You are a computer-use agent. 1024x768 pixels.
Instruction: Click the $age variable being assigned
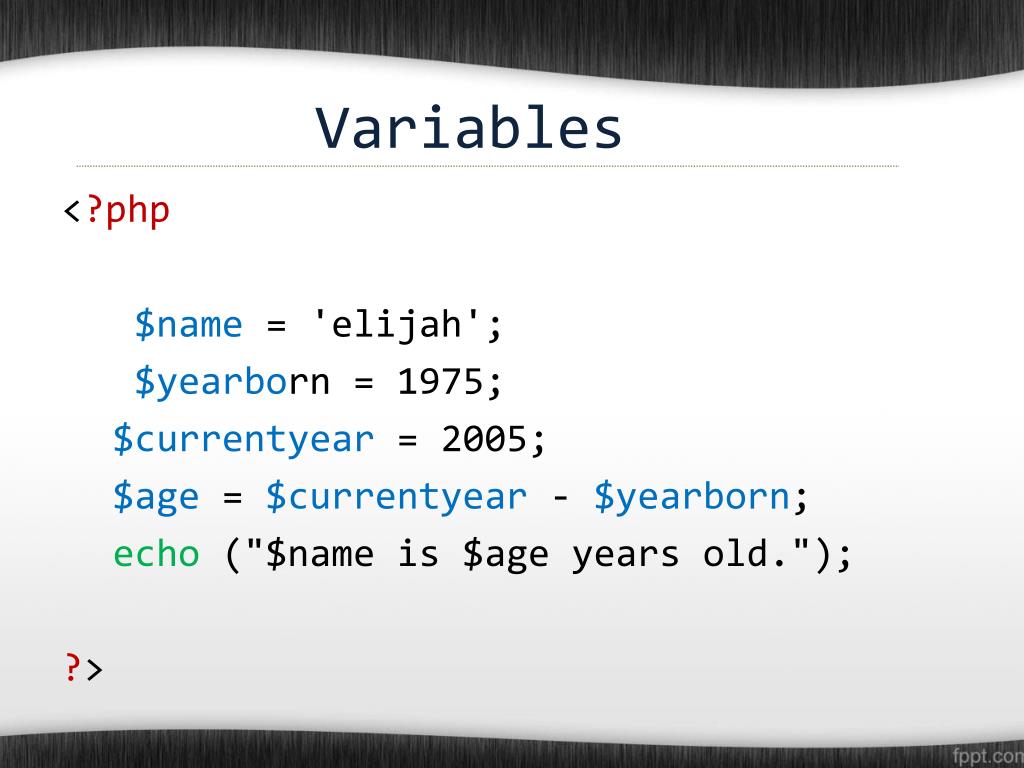(x=155, y=497)
